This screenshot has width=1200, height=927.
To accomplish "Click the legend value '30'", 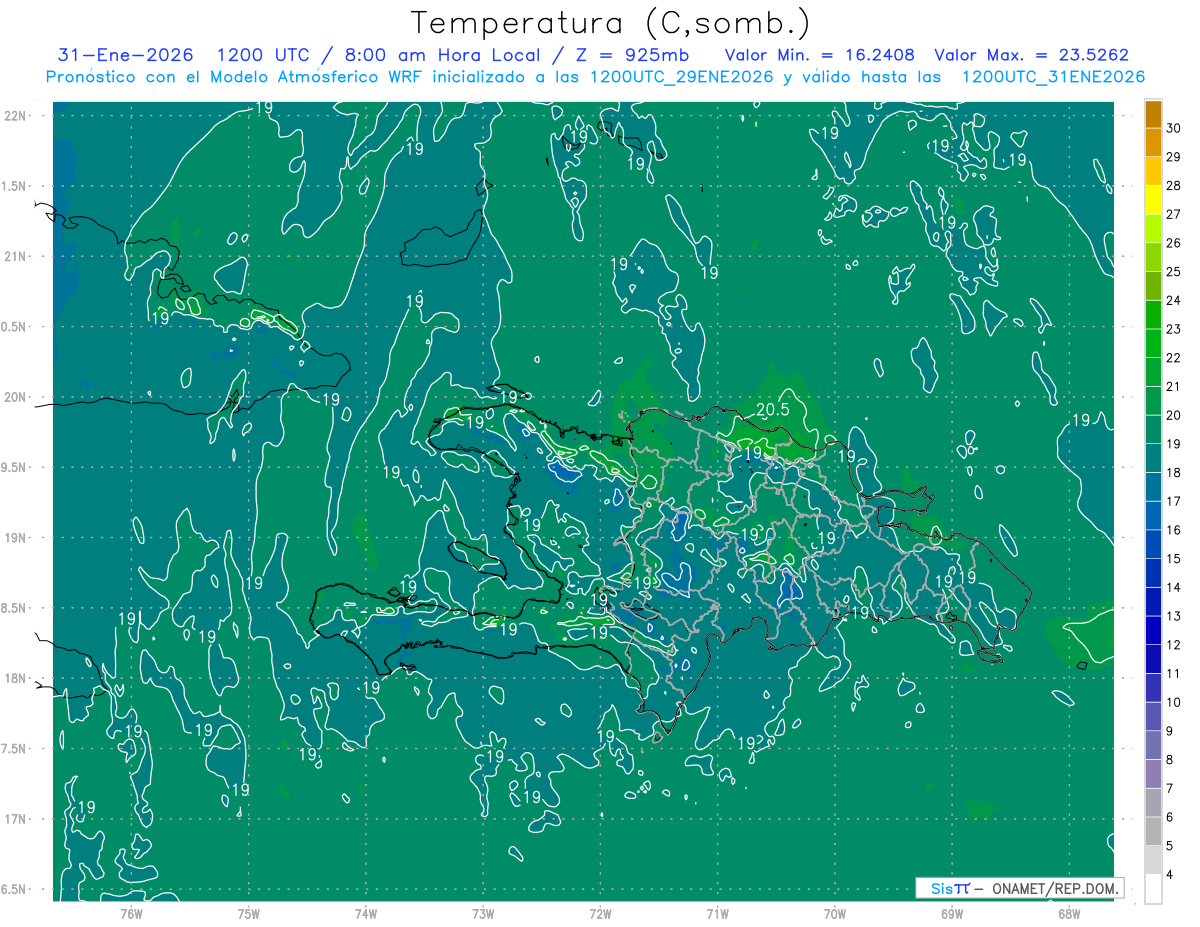I will (1174, 128).
